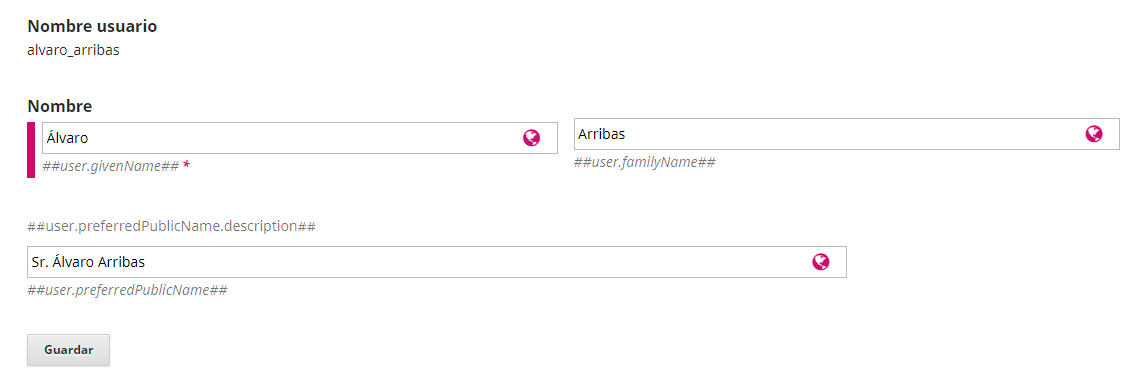
Task: Focus the preferred public name input field
Action: pyautogui.click(x=437, y=262)
